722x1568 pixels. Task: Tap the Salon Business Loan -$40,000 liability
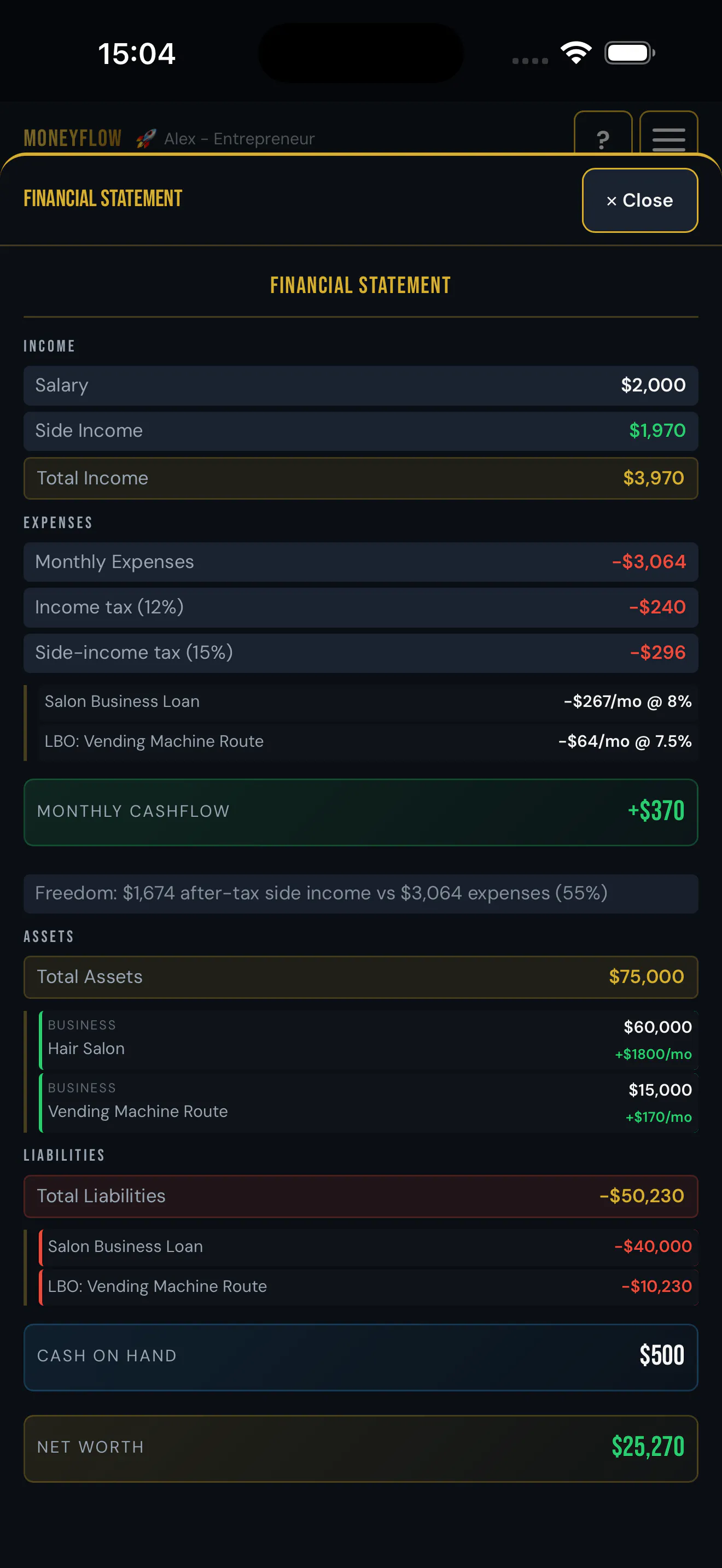click(368, 1247)
